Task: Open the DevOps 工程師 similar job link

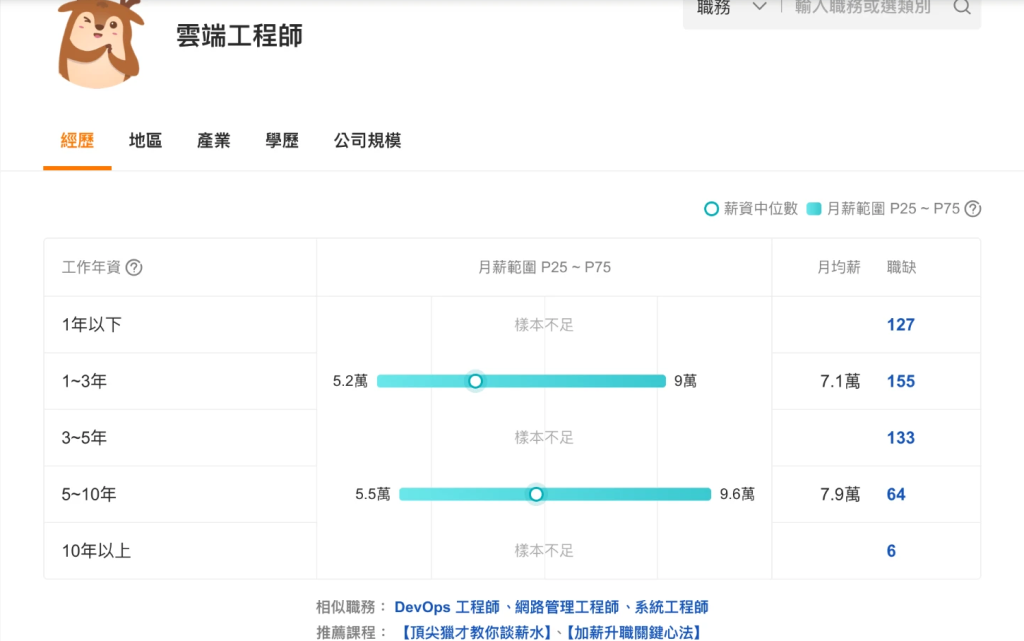Action: [x=447, y=607]
